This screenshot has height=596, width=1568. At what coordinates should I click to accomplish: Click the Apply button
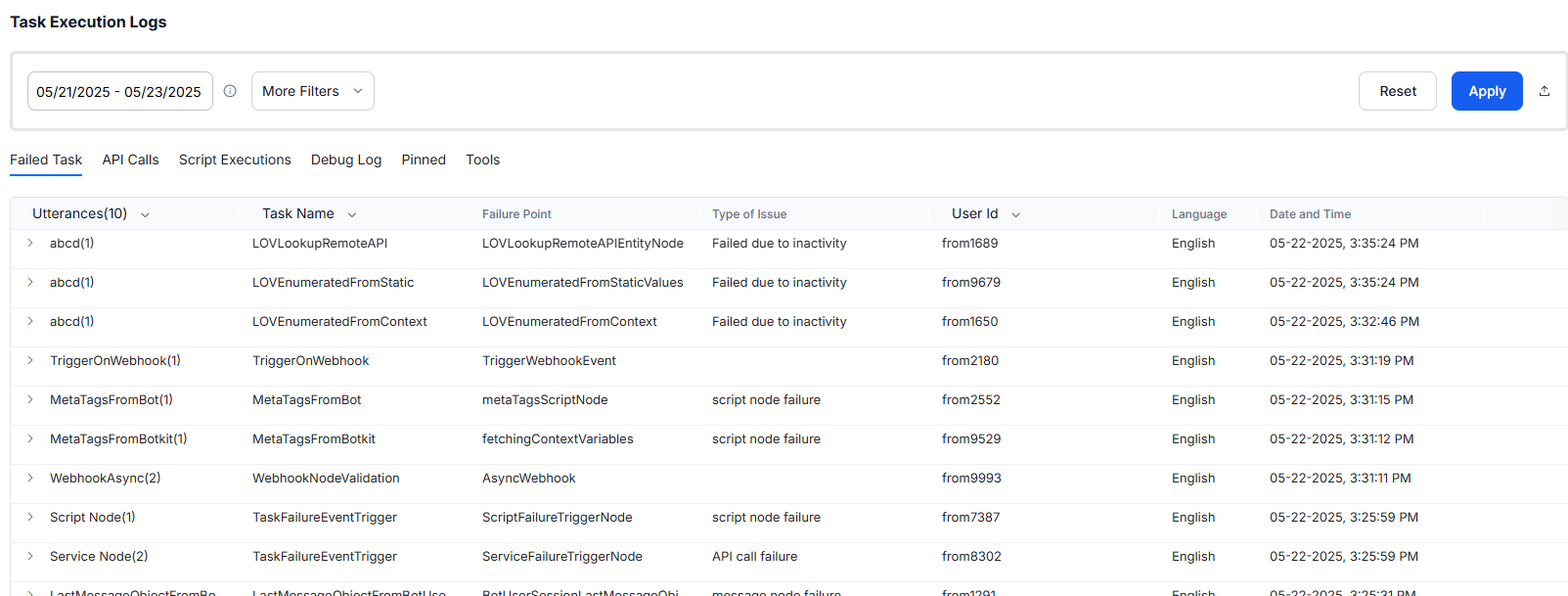click(1487, 91)
